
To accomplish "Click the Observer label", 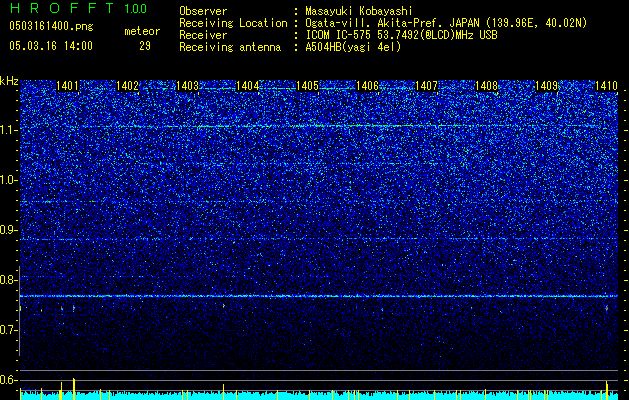I will pos(203,11).
